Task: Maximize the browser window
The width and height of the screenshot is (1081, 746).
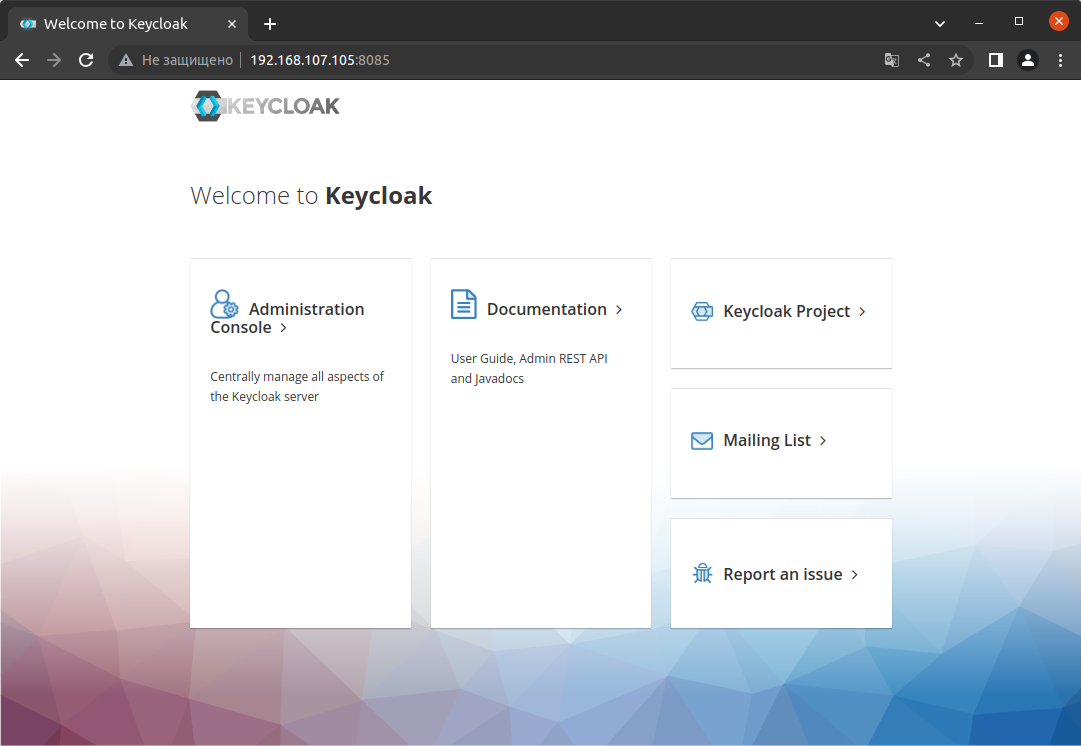Action: click(x=1019, y=22)
